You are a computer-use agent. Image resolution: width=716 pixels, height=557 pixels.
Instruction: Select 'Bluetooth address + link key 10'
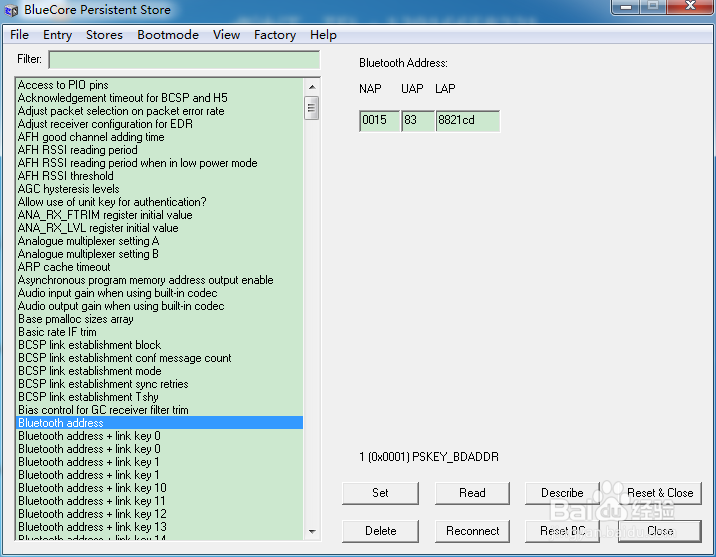[x=160, y=488]
